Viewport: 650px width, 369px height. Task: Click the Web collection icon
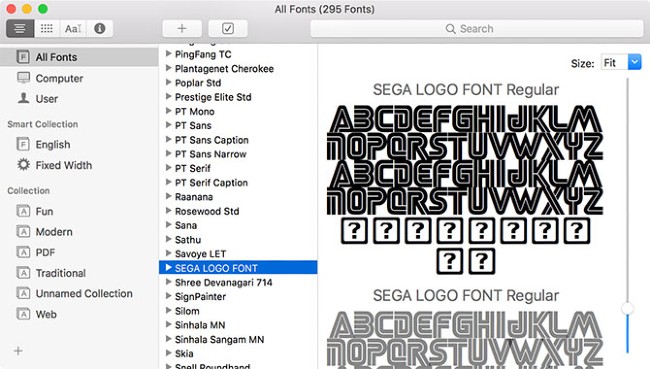23,313
